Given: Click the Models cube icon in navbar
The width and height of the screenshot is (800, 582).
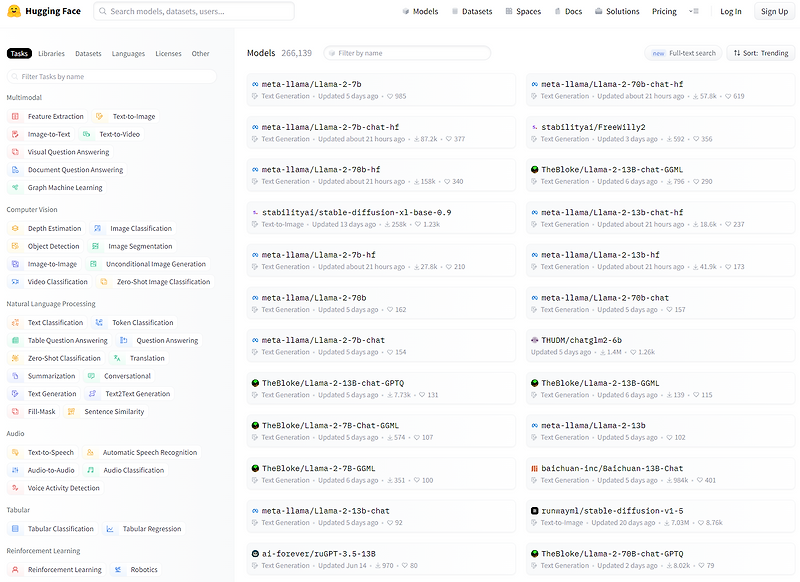Looking at the screenshot, I should [406, 11].
